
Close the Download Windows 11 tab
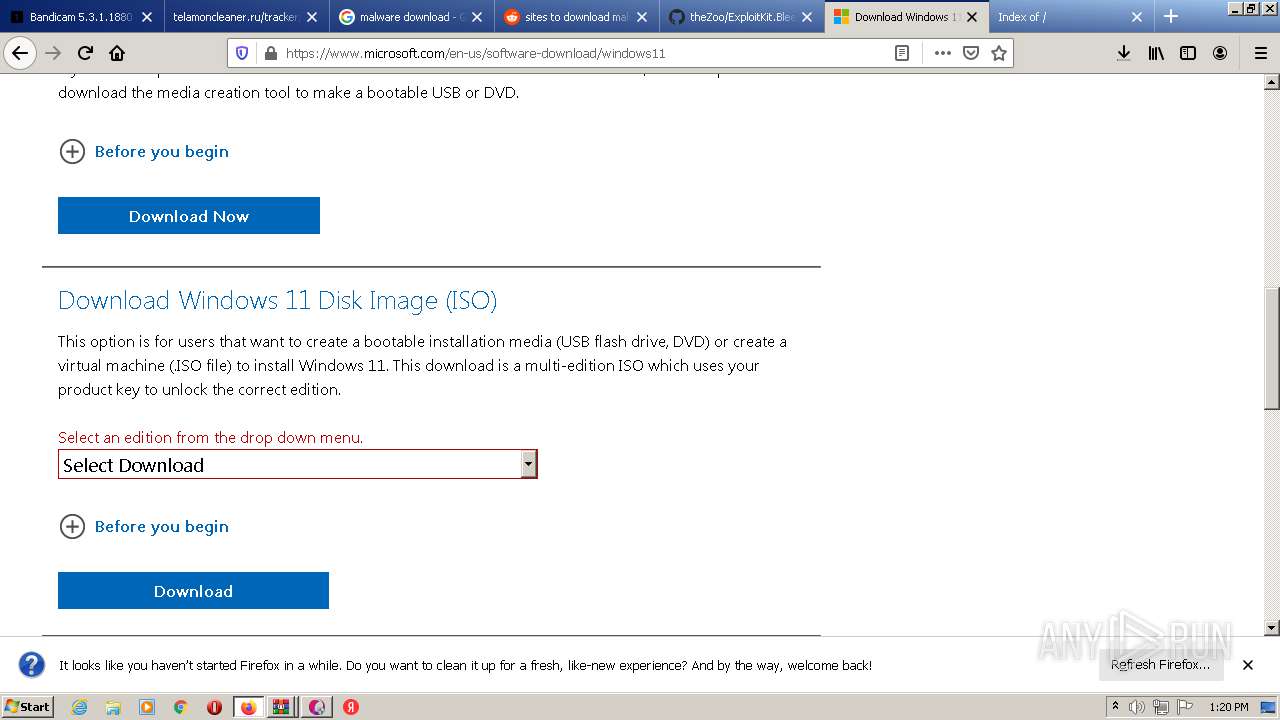(971, 17)
